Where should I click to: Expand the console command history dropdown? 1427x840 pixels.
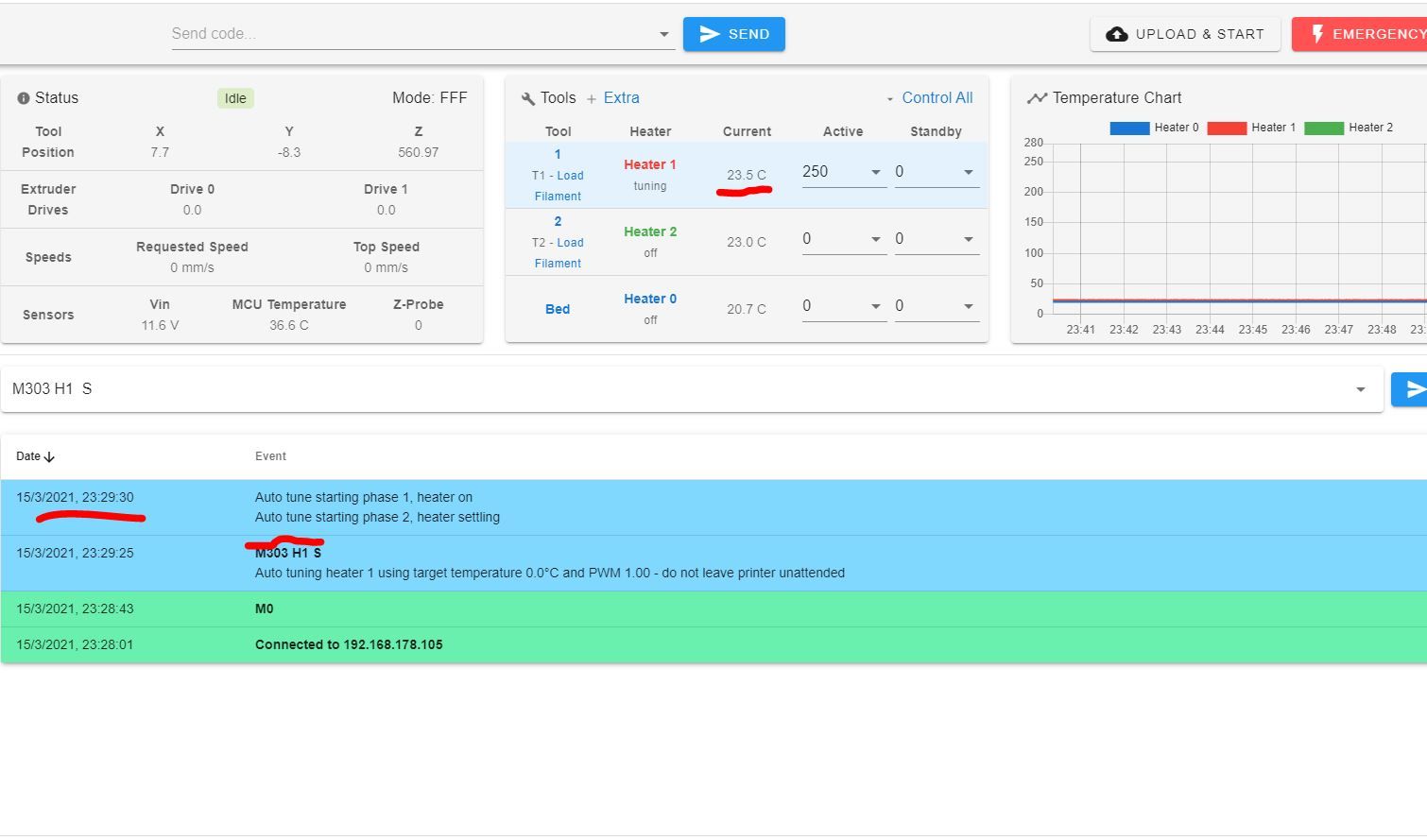1360,389
